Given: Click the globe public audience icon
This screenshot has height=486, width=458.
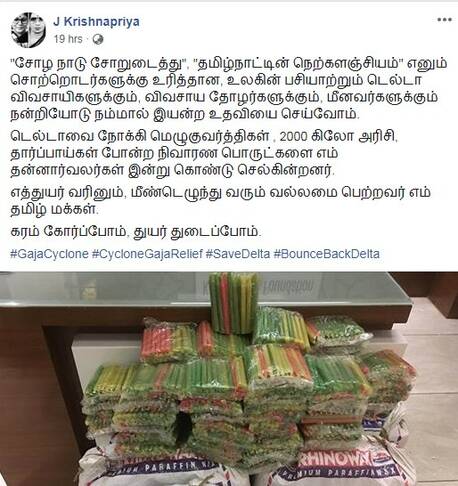Looking at the screenshot, I should 98,39.
